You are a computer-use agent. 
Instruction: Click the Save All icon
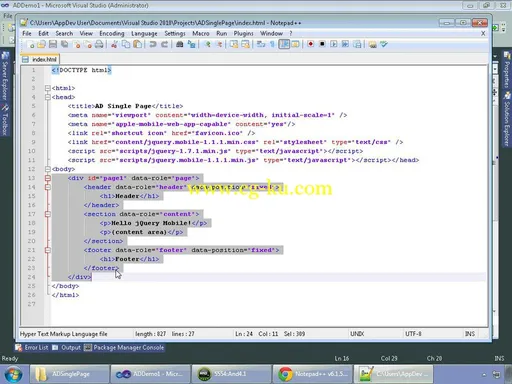64,44
